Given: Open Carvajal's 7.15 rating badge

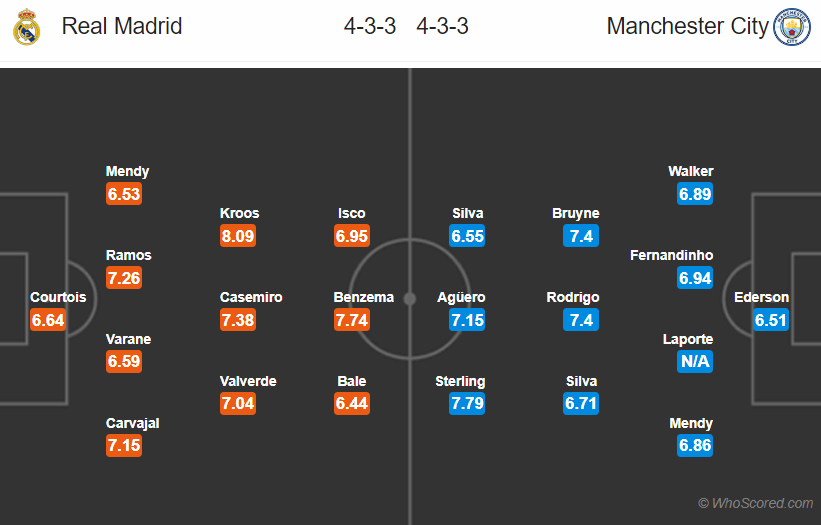Looking at the screenshot, I should [x=124, y=445].
